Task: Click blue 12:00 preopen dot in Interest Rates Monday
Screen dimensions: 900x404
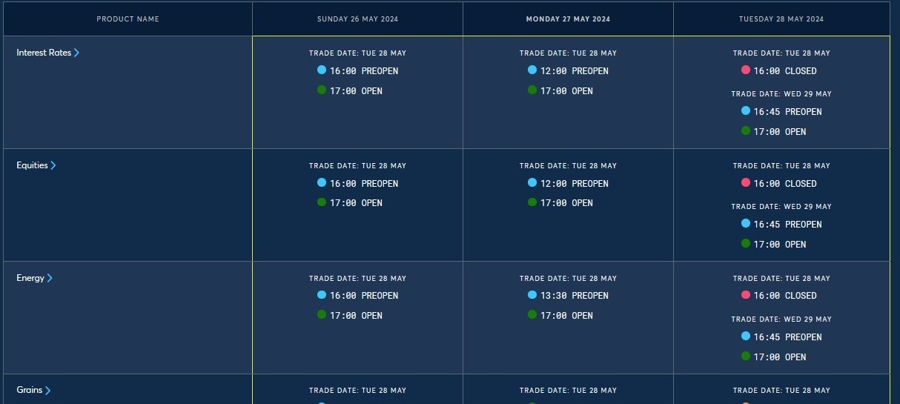Action: pyautogui.click(x=532, y=70)
